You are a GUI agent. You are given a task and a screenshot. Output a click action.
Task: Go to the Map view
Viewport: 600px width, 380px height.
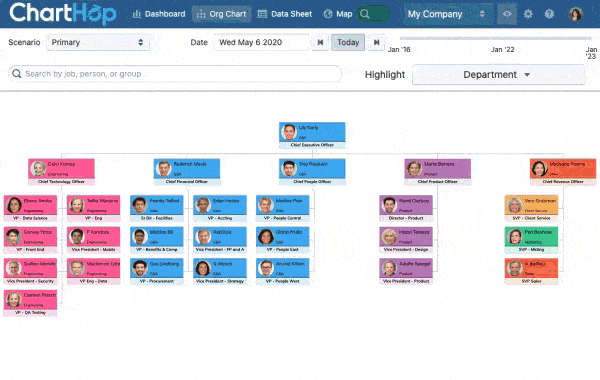(x=338, y=14)
